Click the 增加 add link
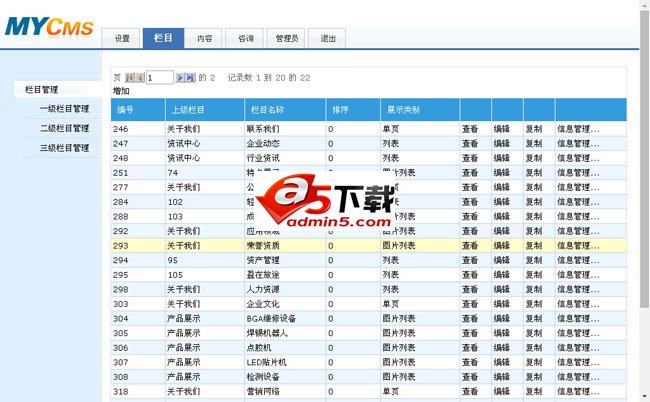 point(121,91)
